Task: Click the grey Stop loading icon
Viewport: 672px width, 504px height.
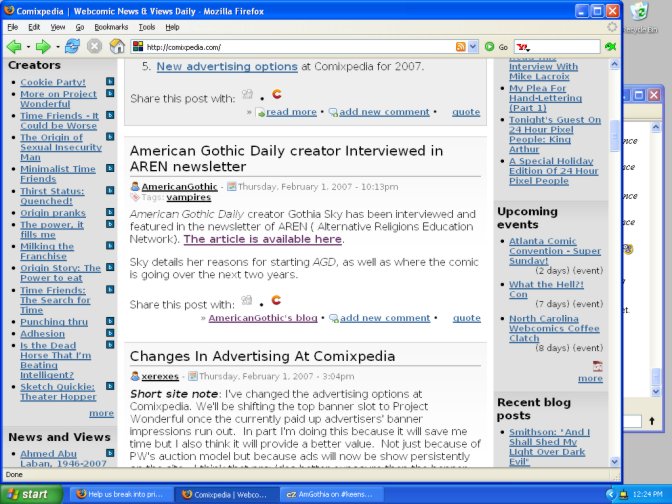Action: [94, 46]
